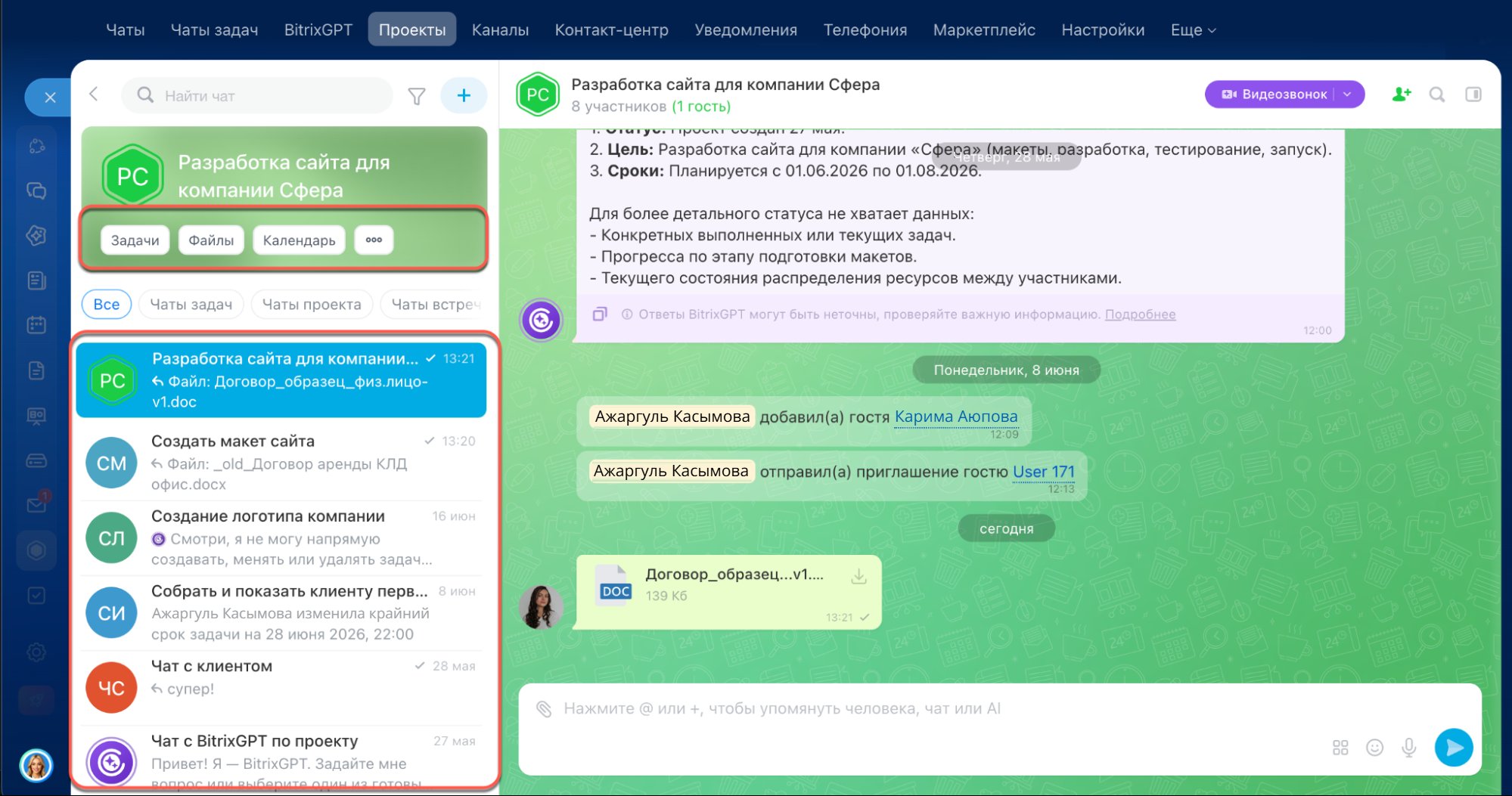1512x796 pixels.
Task: Open the BitrixGPT avatar next to the answer
Action: click(541, 321)
